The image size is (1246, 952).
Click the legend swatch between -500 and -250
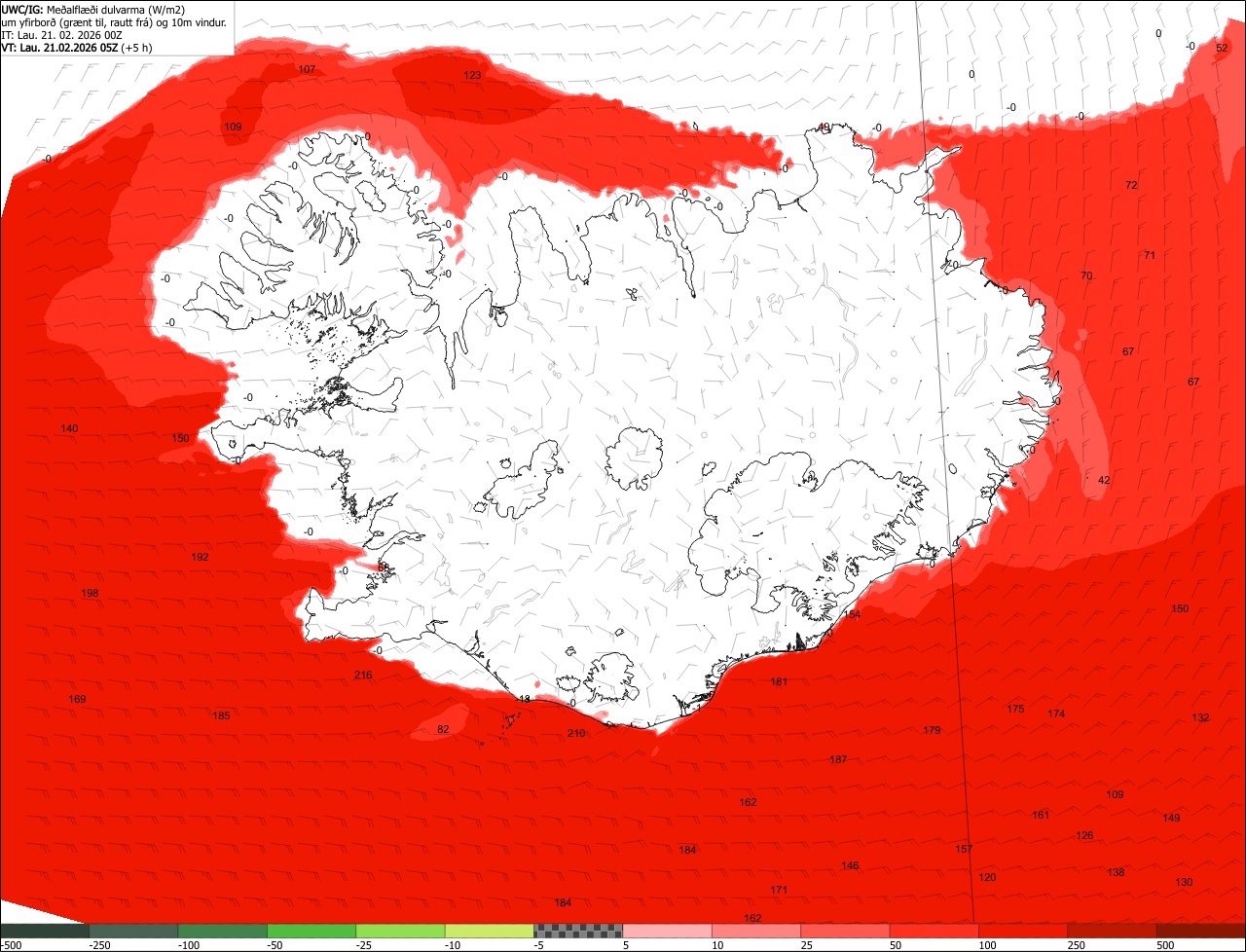(45, 931)
